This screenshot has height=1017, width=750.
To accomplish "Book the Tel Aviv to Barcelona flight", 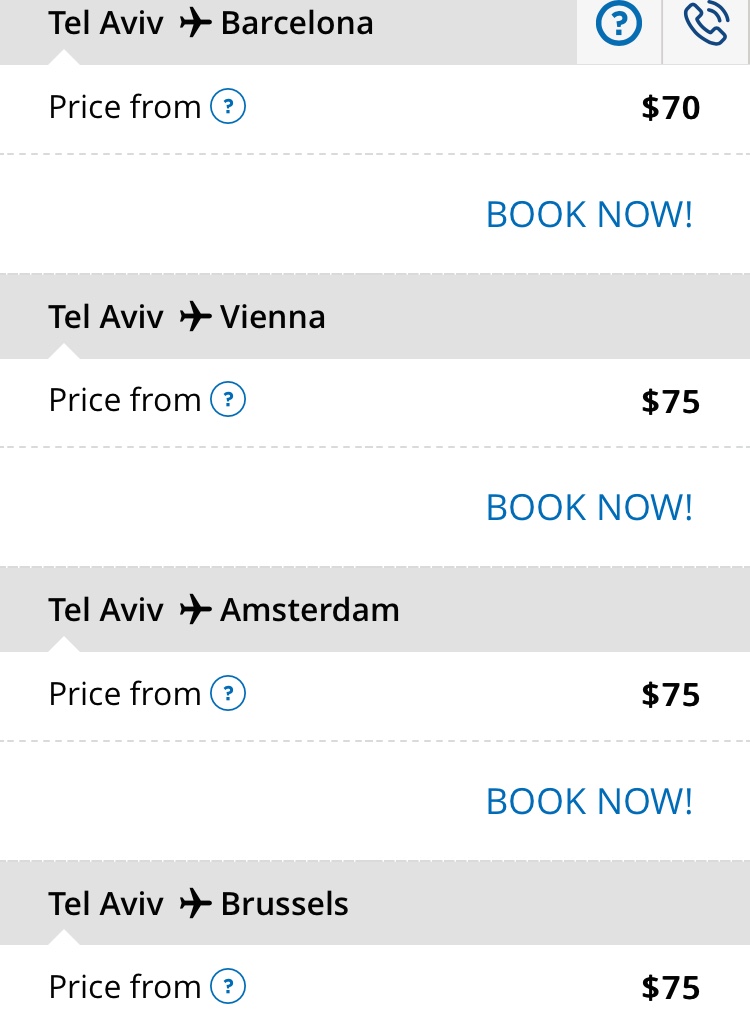I will (589, 215).
